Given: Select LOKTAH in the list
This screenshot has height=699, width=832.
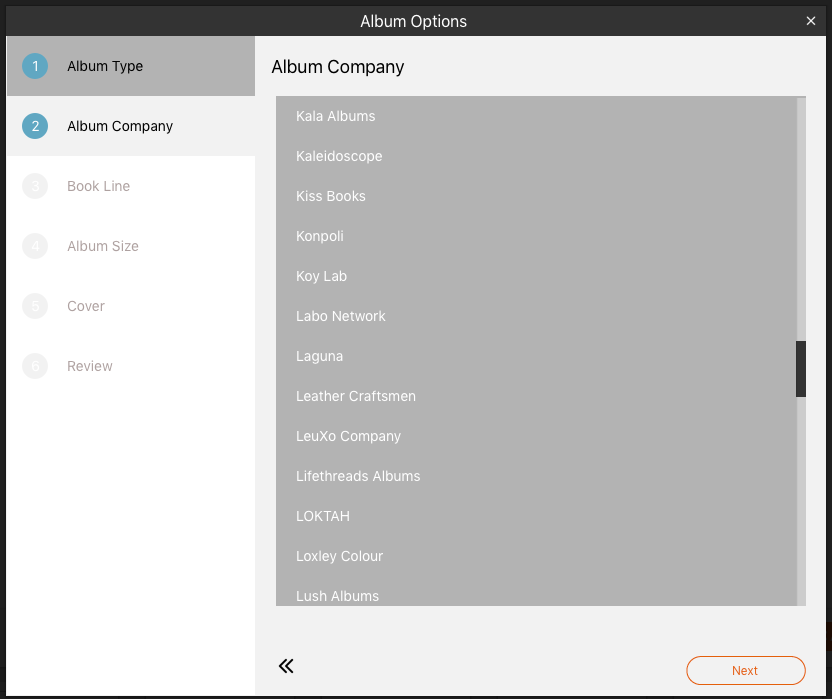Looking at the screenshot, I should pos(536,516).
